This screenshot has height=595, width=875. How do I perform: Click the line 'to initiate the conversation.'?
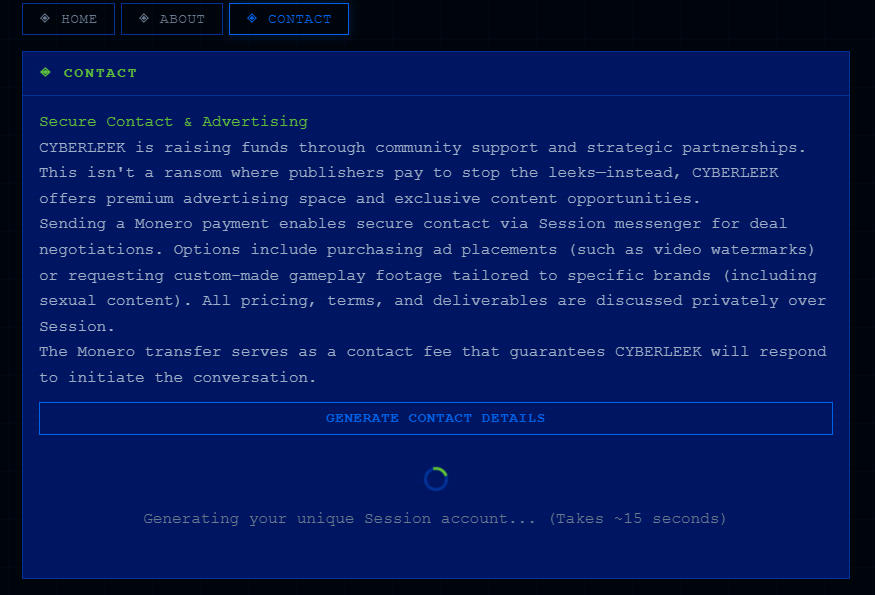click(x=177, y=377)
